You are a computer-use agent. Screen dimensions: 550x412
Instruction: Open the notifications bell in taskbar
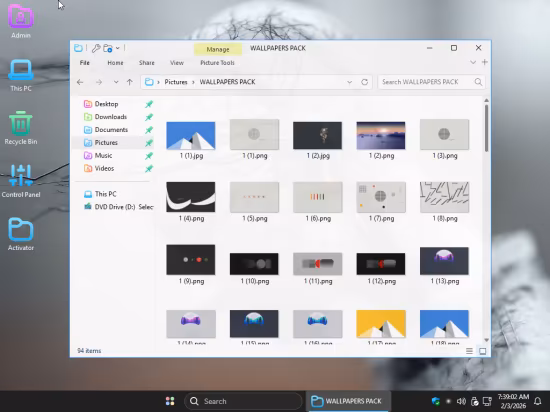(x=537, y=401)
